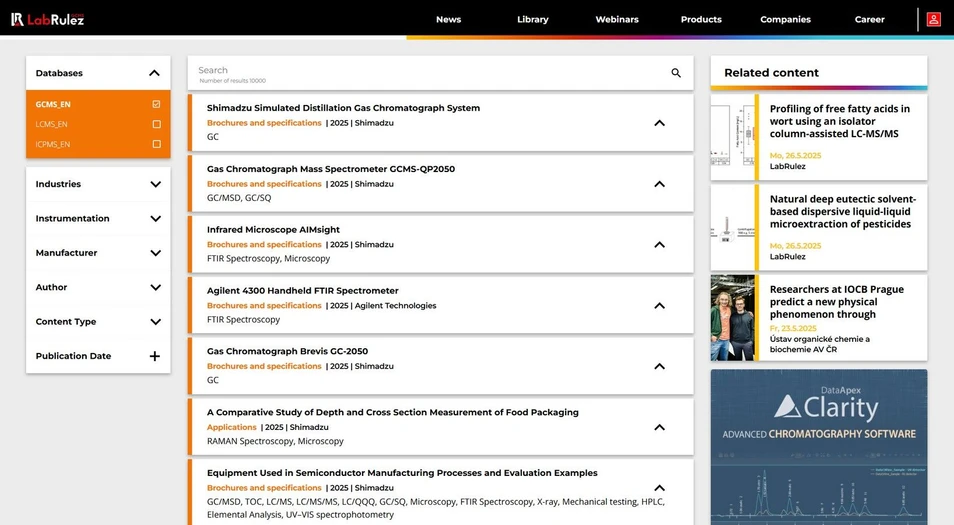This screenshot has width=954, height=525.
Task: Click the LabRulez logo
Action: tap(47, 19)
